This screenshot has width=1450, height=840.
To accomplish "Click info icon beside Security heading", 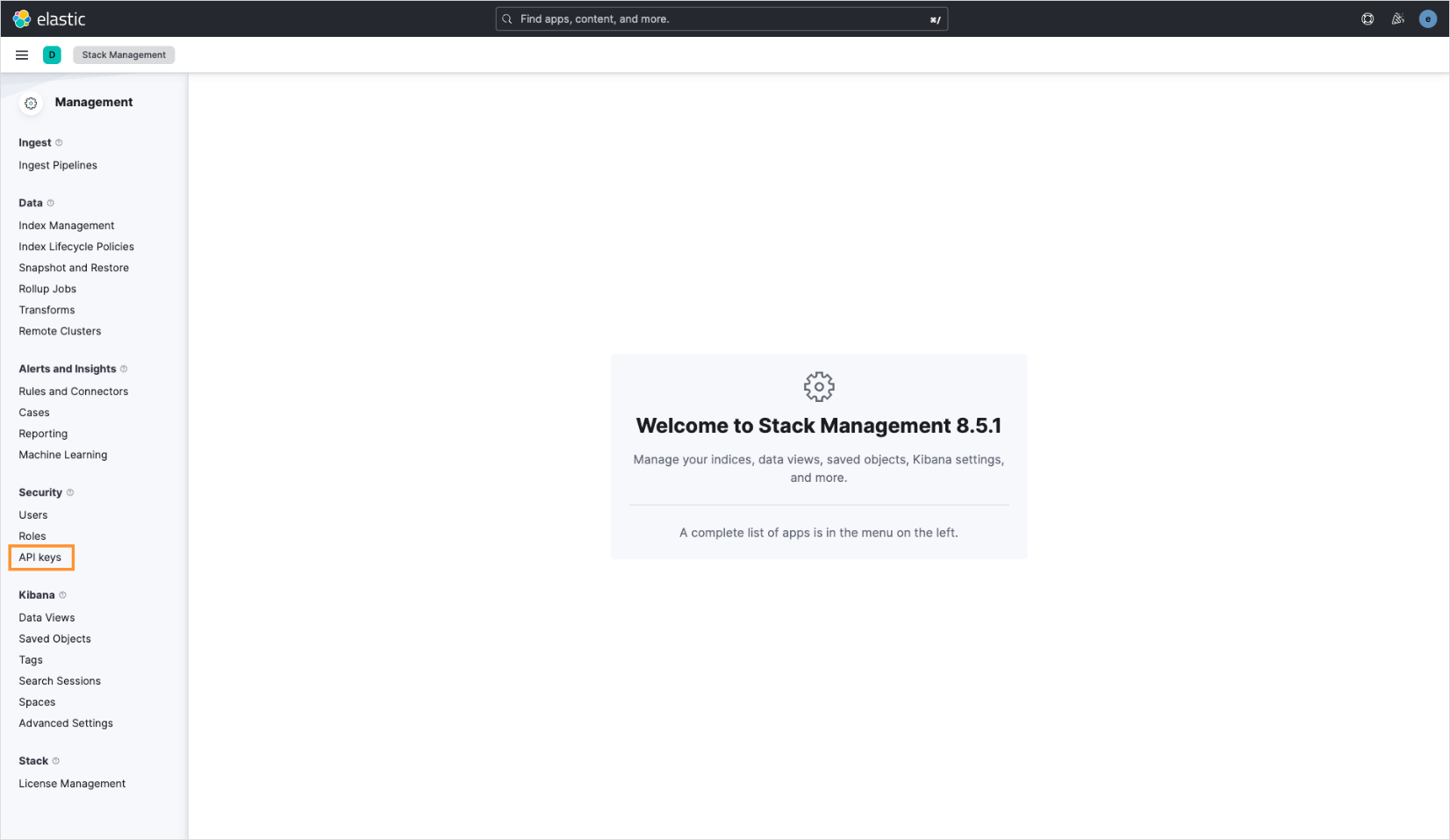I will click(70, 493).
